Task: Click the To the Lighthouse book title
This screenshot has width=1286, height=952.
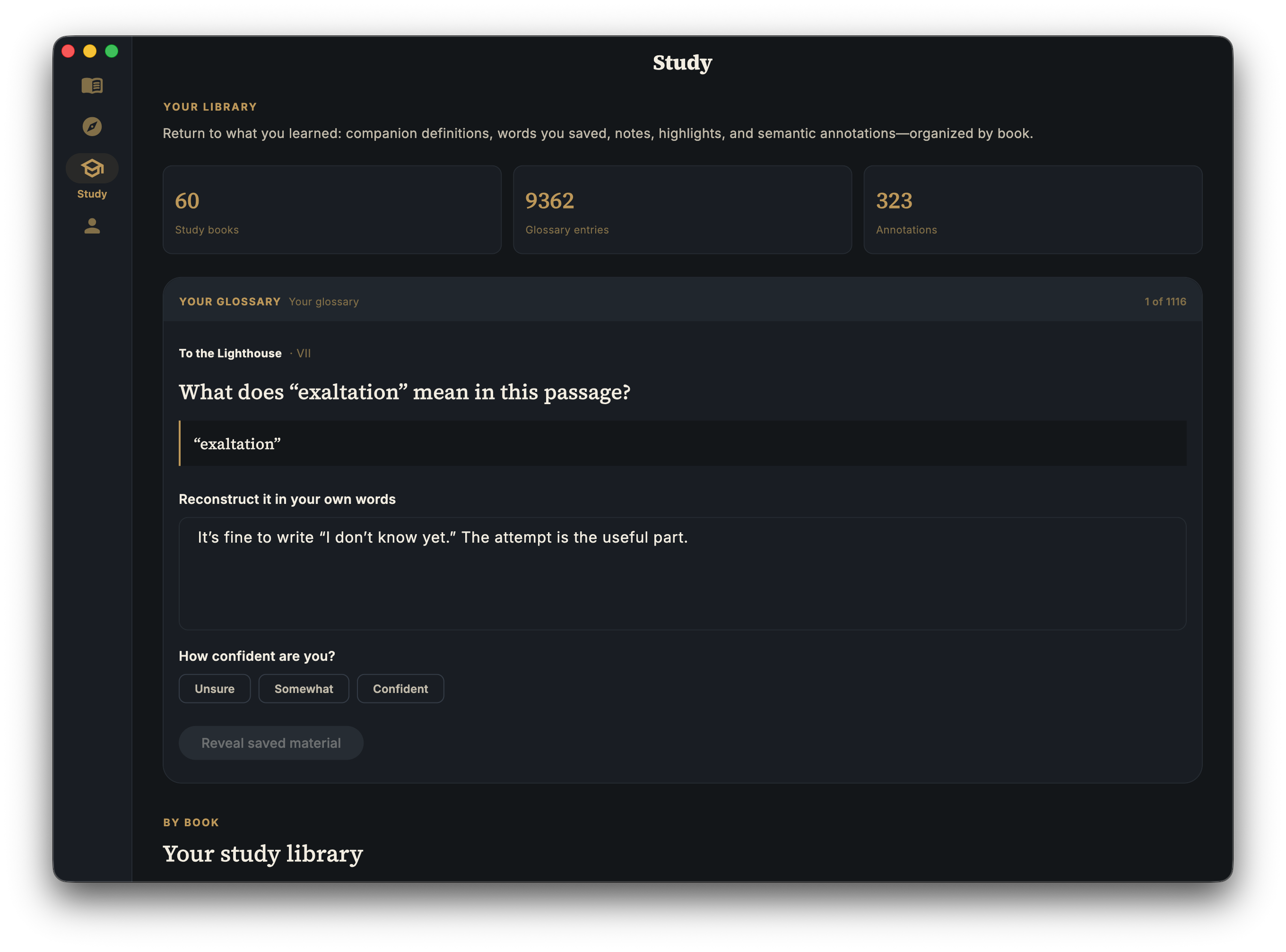Action: [230, 353]
